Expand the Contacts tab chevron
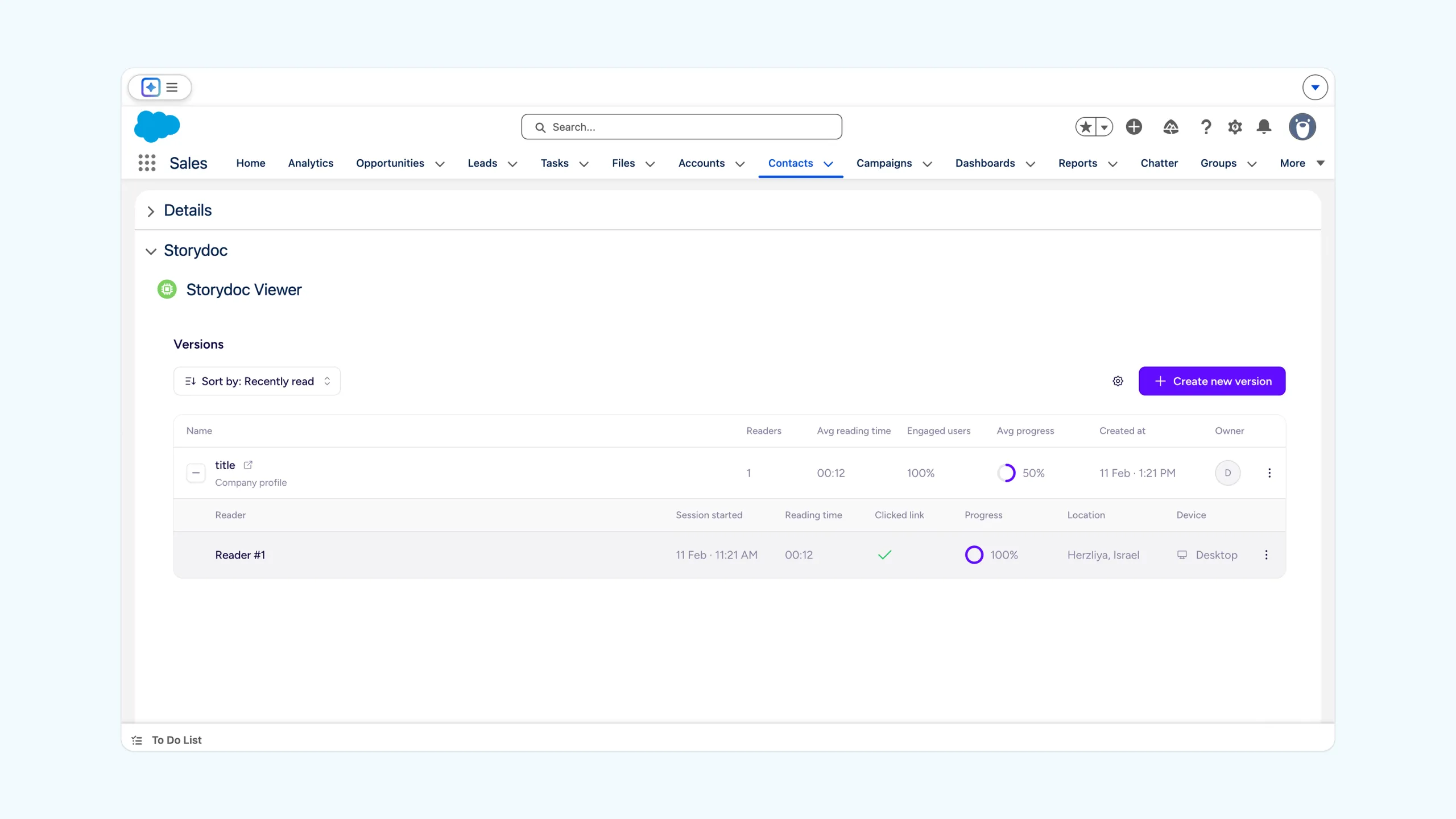 click(x=829, y=164)
